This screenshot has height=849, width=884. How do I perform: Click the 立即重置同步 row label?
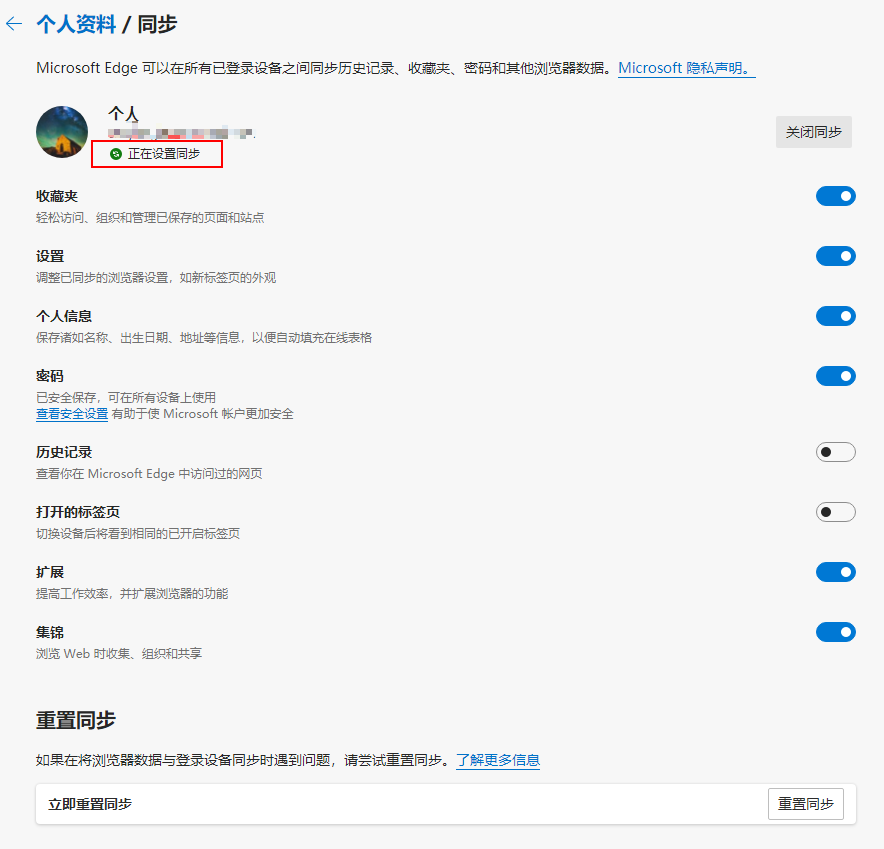[x=90, y=804]
